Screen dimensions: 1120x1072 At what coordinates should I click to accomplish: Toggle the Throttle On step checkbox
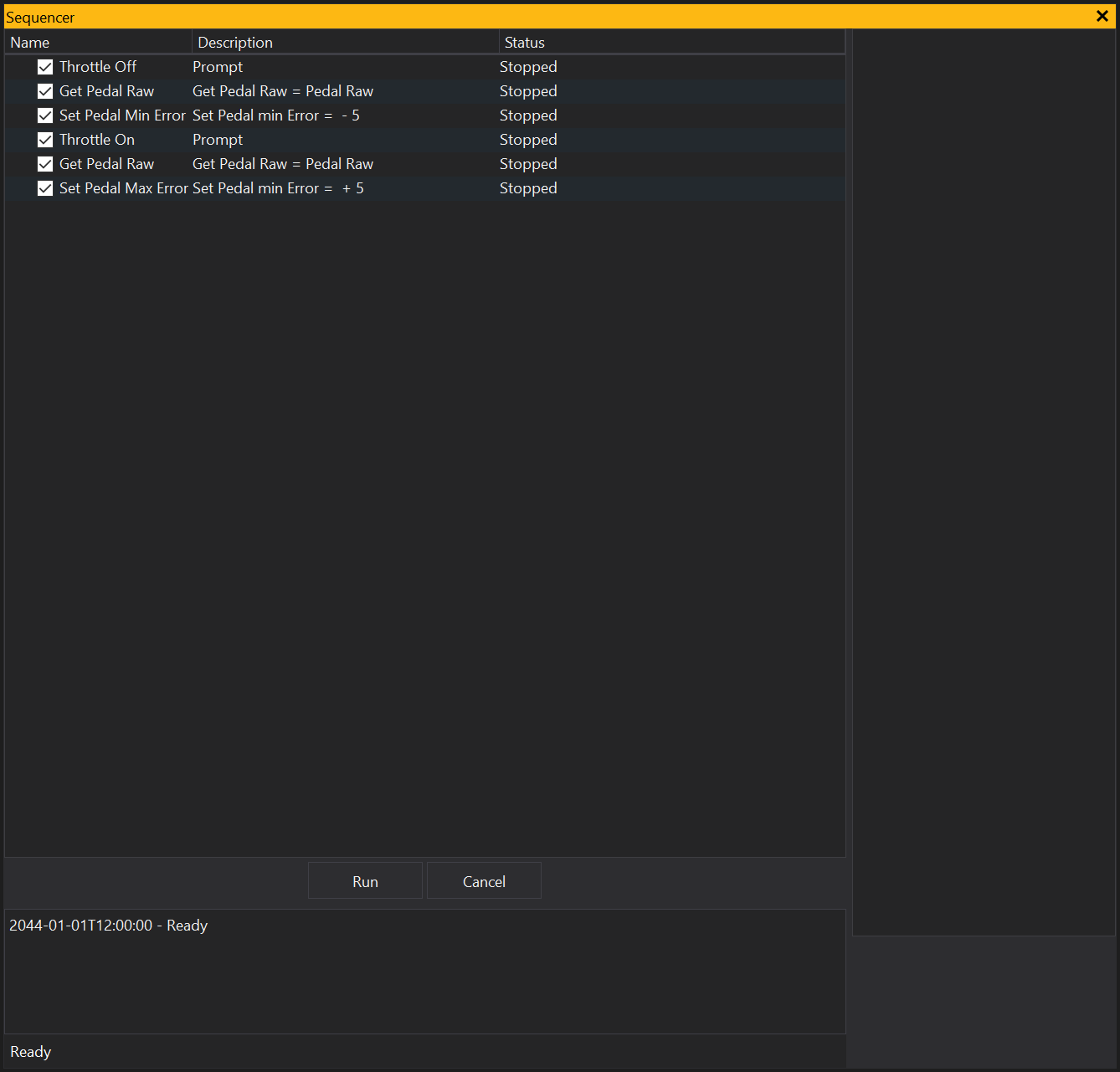click(x=45, y=140)
